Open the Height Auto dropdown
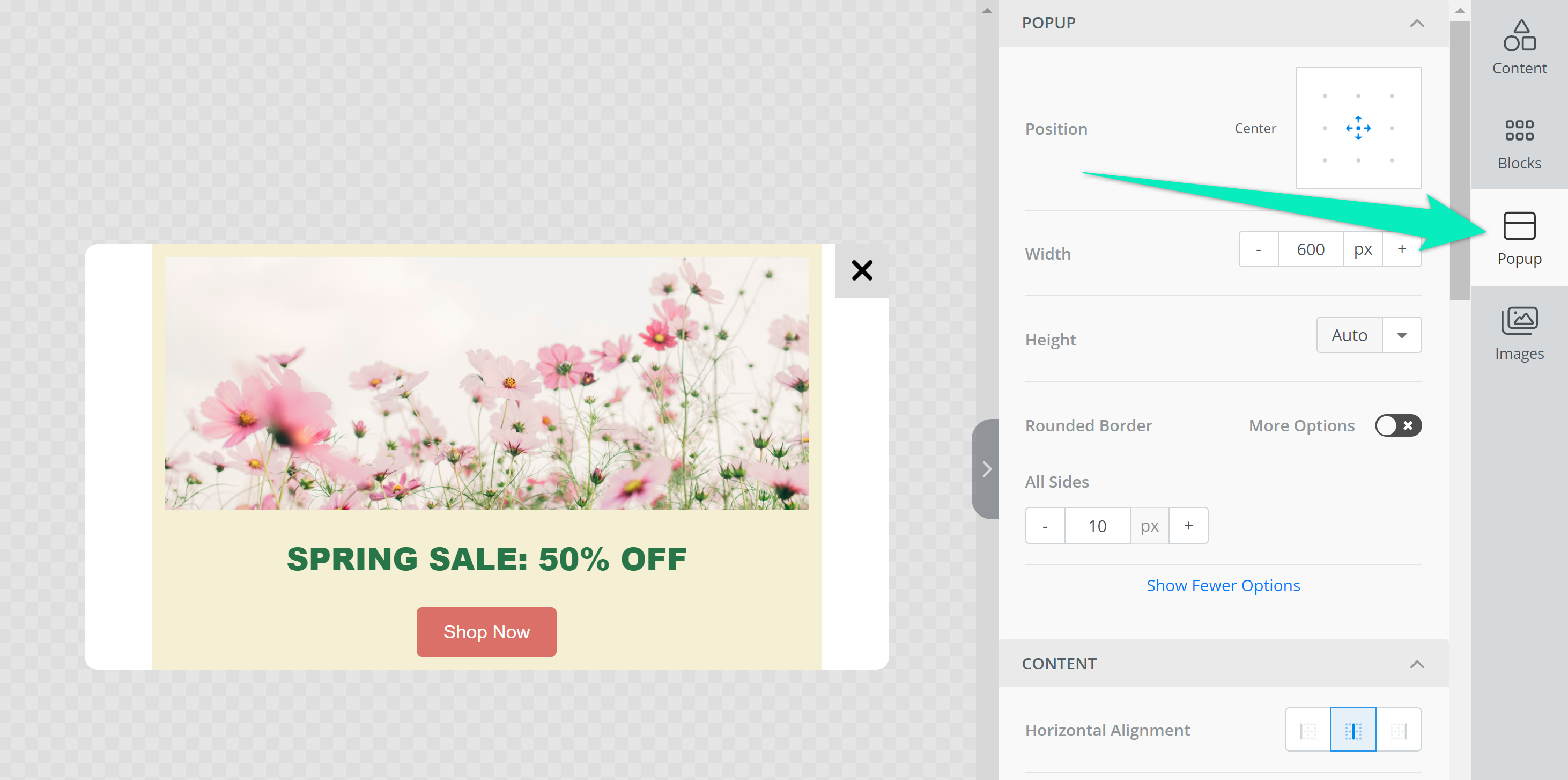Image resolution: width=1568 pixels, height=780 pixels. click(1401, 335)
